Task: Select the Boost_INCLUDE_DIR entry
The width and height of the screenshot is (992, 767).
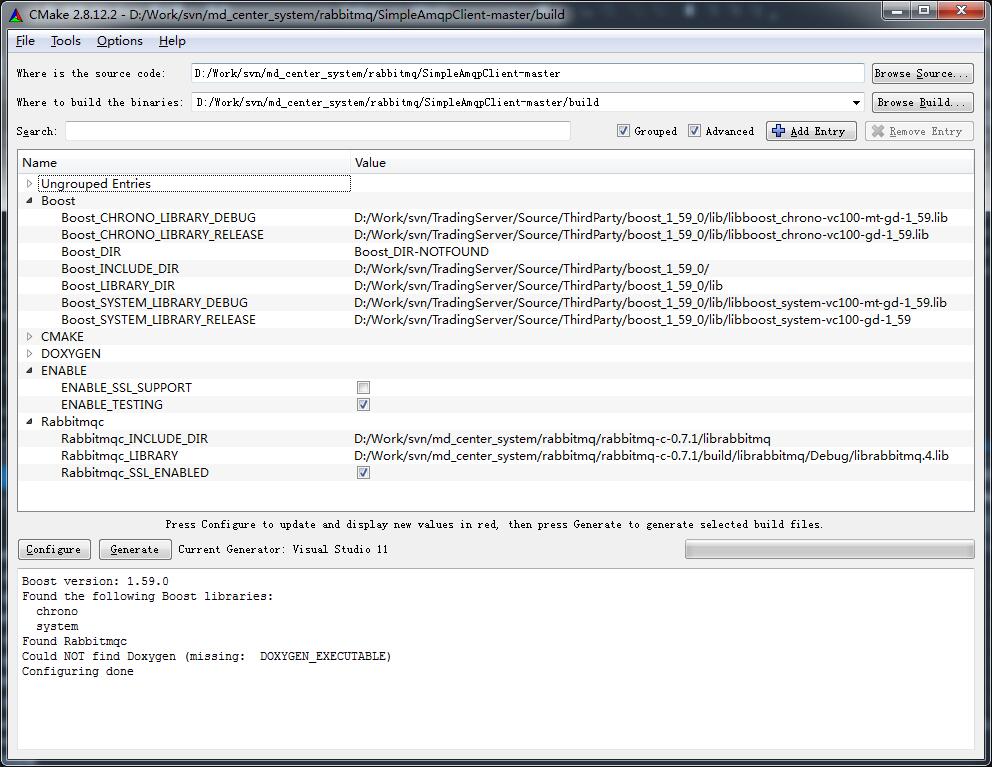Action: (x=120, y=269)
